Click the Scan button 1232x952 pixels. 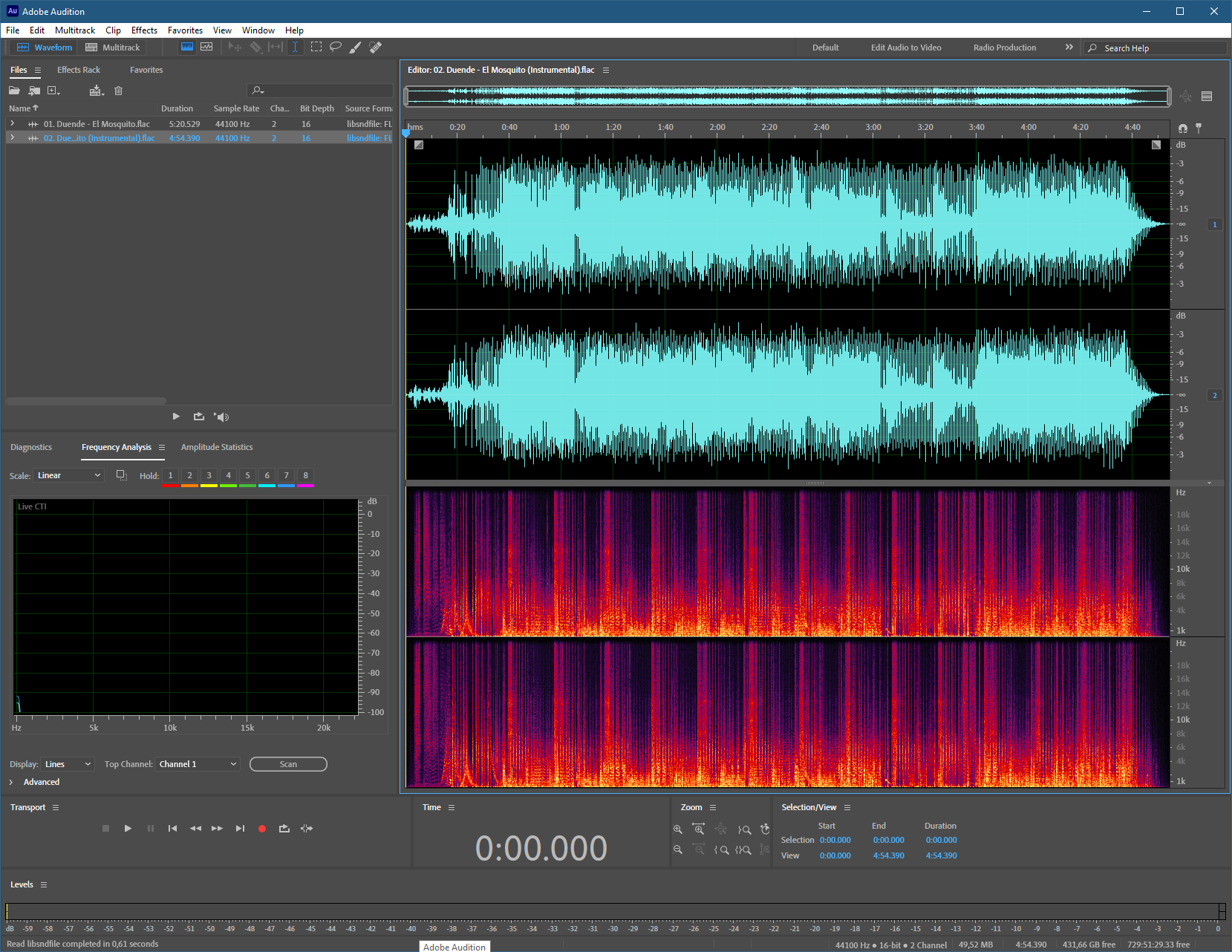288,764
